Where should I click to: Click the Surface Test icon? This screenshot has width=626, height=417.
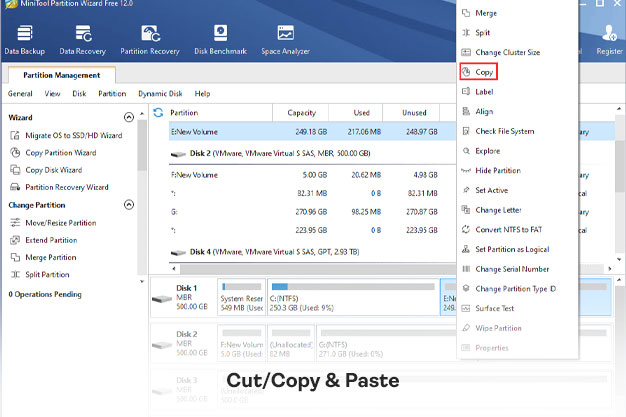pos(466,308)
